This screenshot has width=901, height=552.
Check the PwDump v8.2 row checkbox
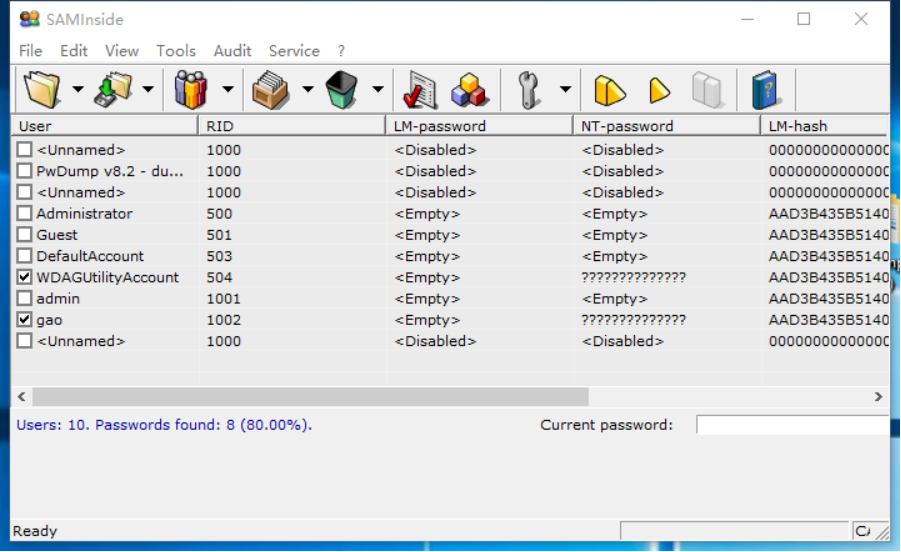click(24, 171)
